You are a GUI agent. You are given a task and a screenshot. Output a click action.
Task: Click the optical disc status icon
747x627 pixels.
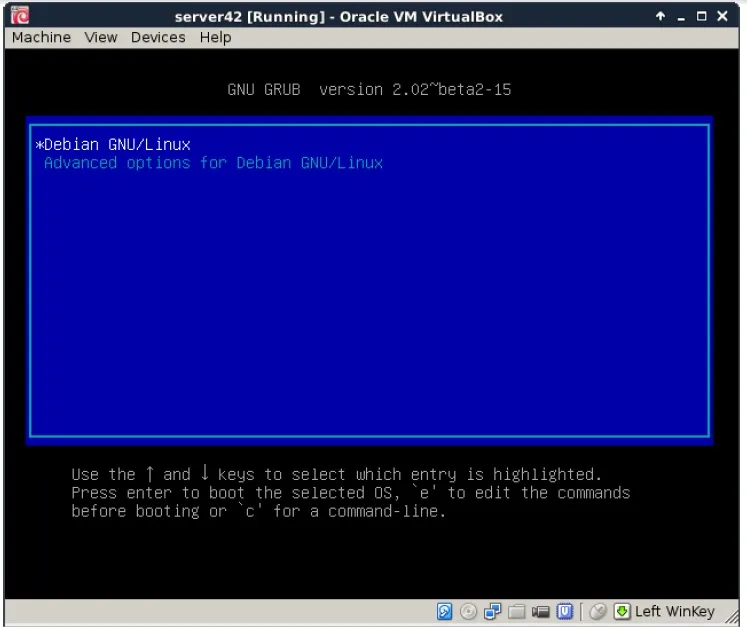tap(468, 611)
